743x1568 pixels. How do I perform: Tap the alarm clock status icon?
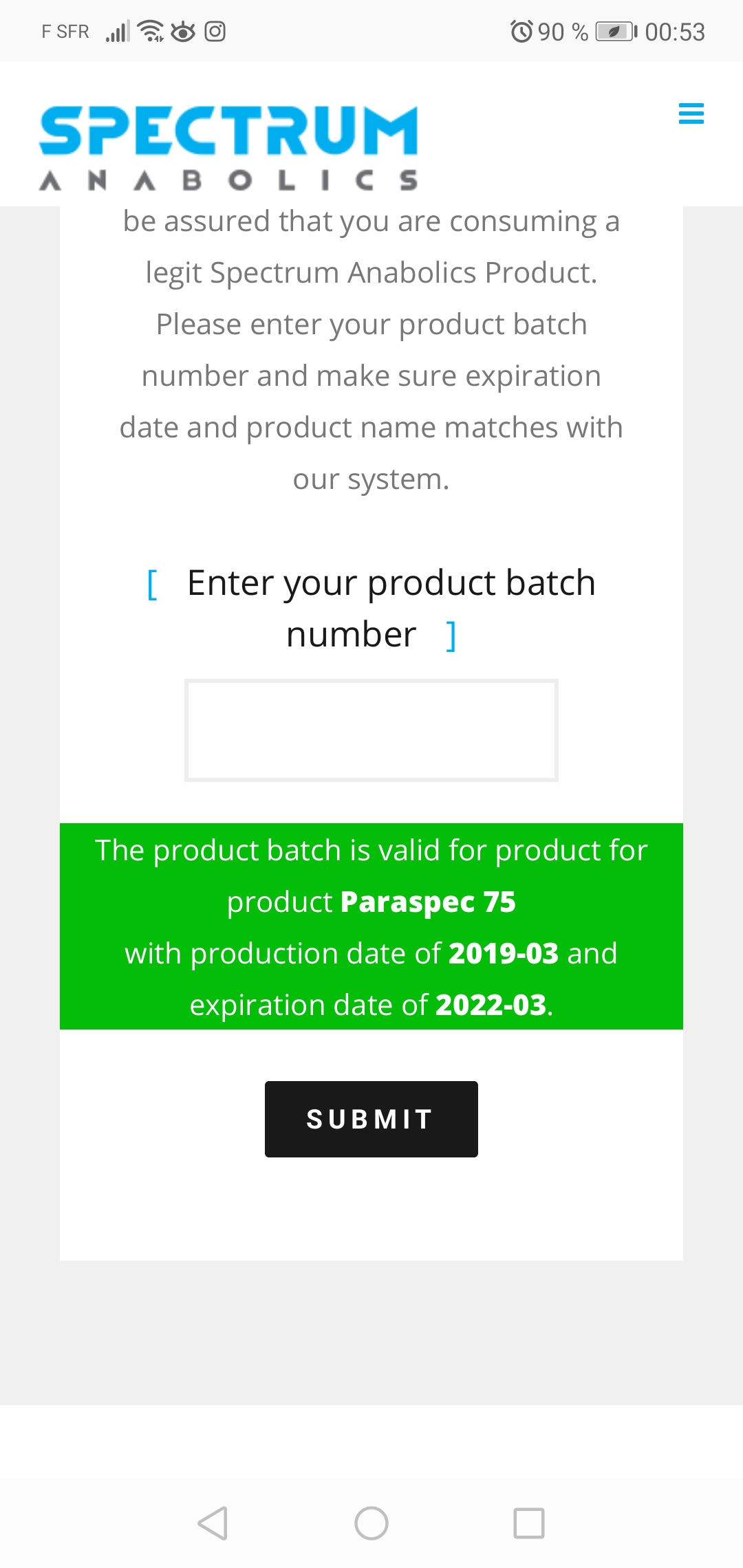pos(521,32)
